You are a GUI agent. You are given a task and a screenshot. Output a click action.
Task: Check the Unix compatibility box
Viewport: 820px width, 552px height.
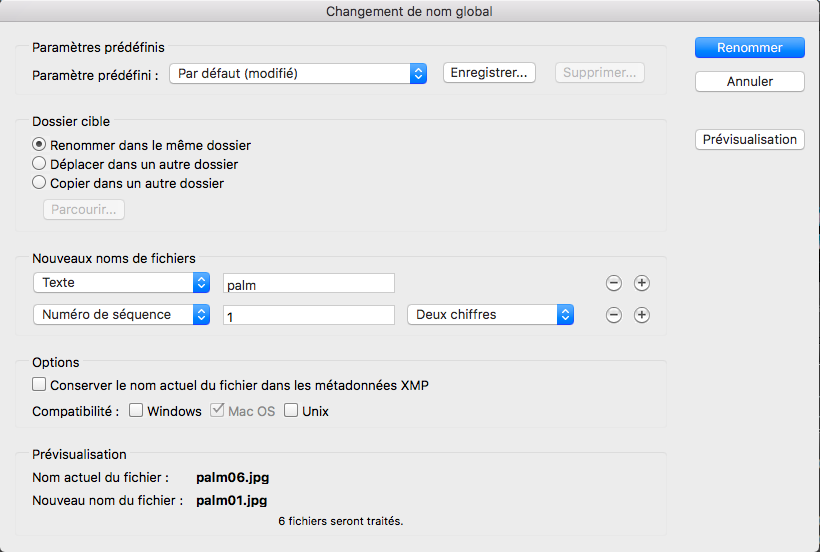pyautogui.click(x=291, y=411)
